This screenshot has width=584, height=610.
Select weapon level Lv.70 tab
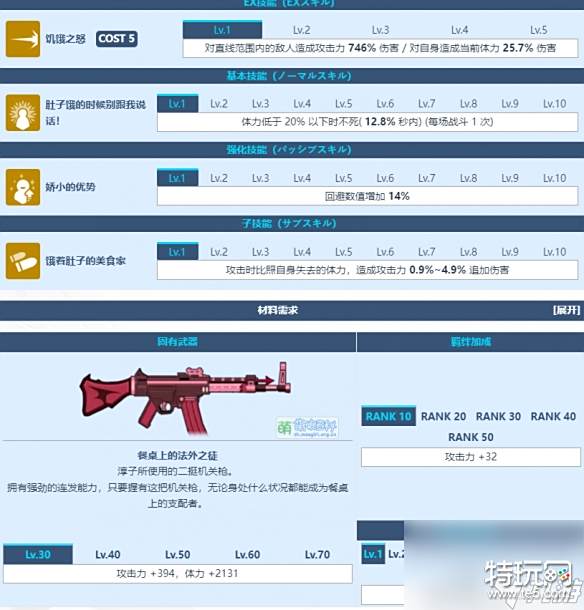317,554
